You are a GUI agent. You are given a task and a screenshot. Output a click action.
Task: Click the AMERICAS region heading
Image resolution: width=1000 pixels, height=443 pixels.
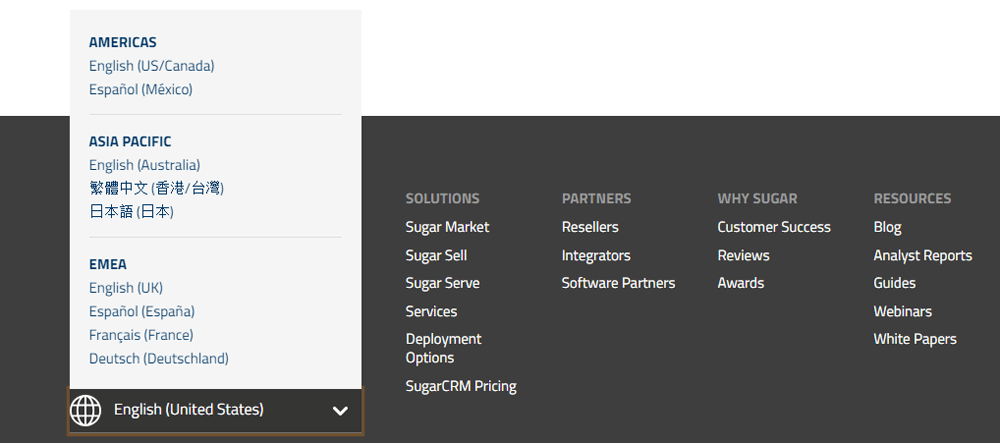(x=123, y=43)
